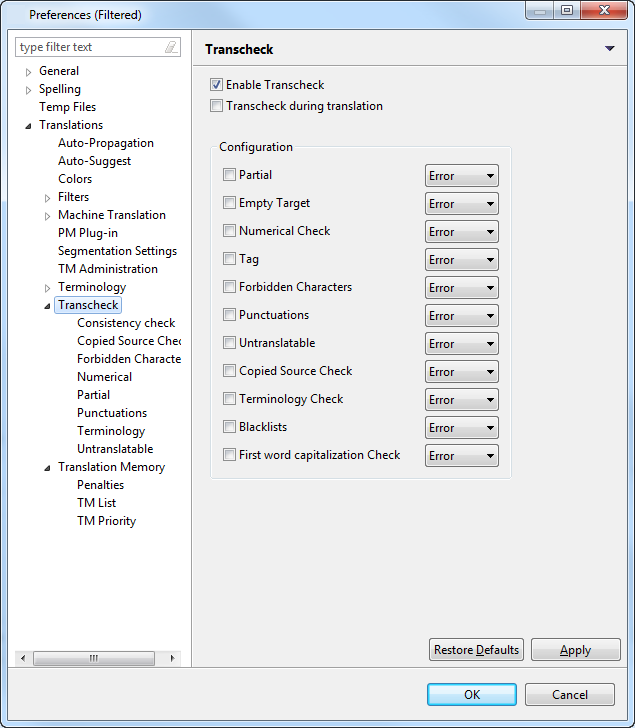The width and height of the screenshot is (635, 728).
Task: Select Forbidden Characters tree item
Action: (x=129, y=359)
